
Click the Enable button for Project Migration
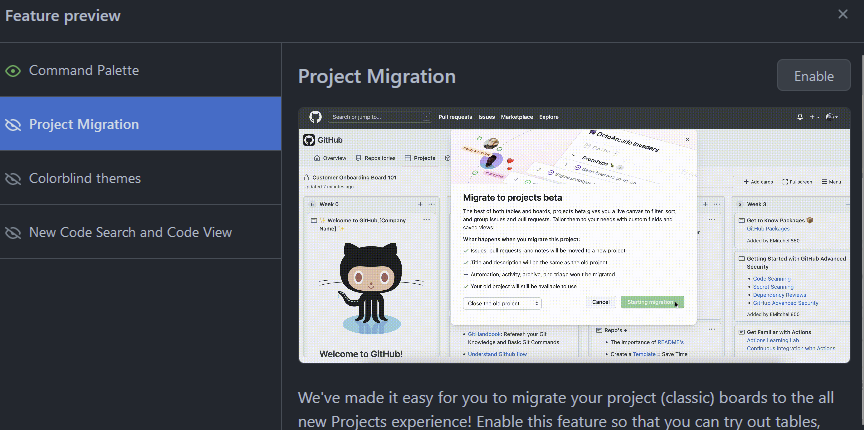click(813, 76)
